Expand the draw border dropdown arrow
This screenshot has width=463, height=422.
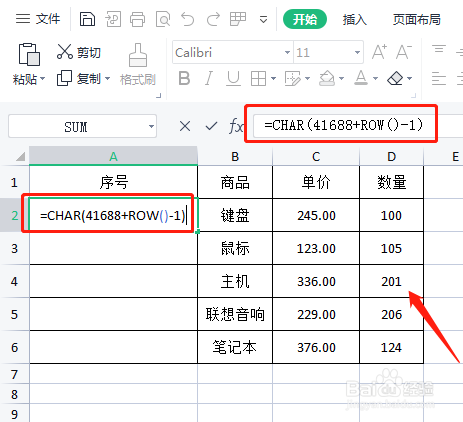coord(307,79)
